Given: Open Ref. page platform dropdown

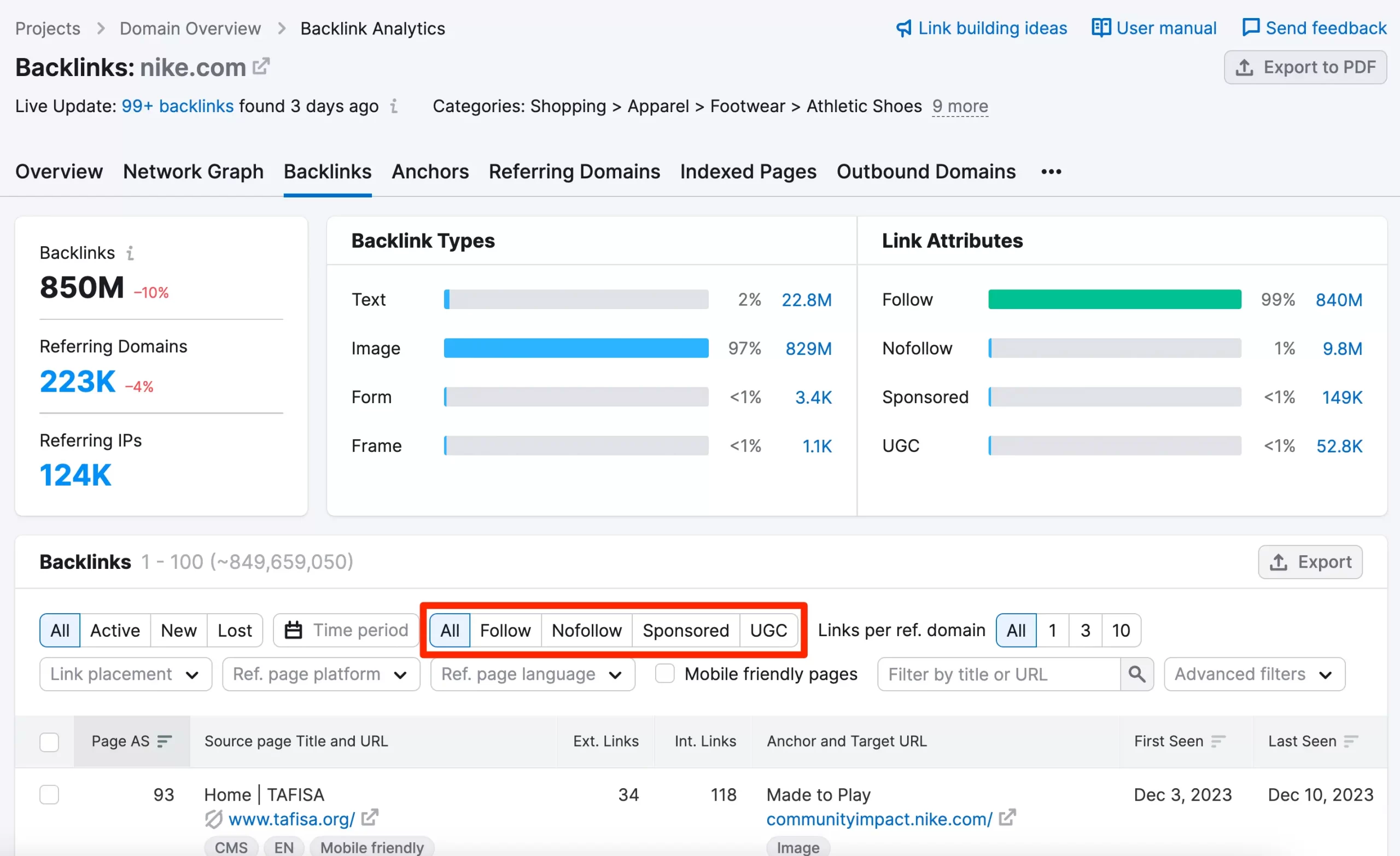Looking at the screenshot, I should coord(321,674).
